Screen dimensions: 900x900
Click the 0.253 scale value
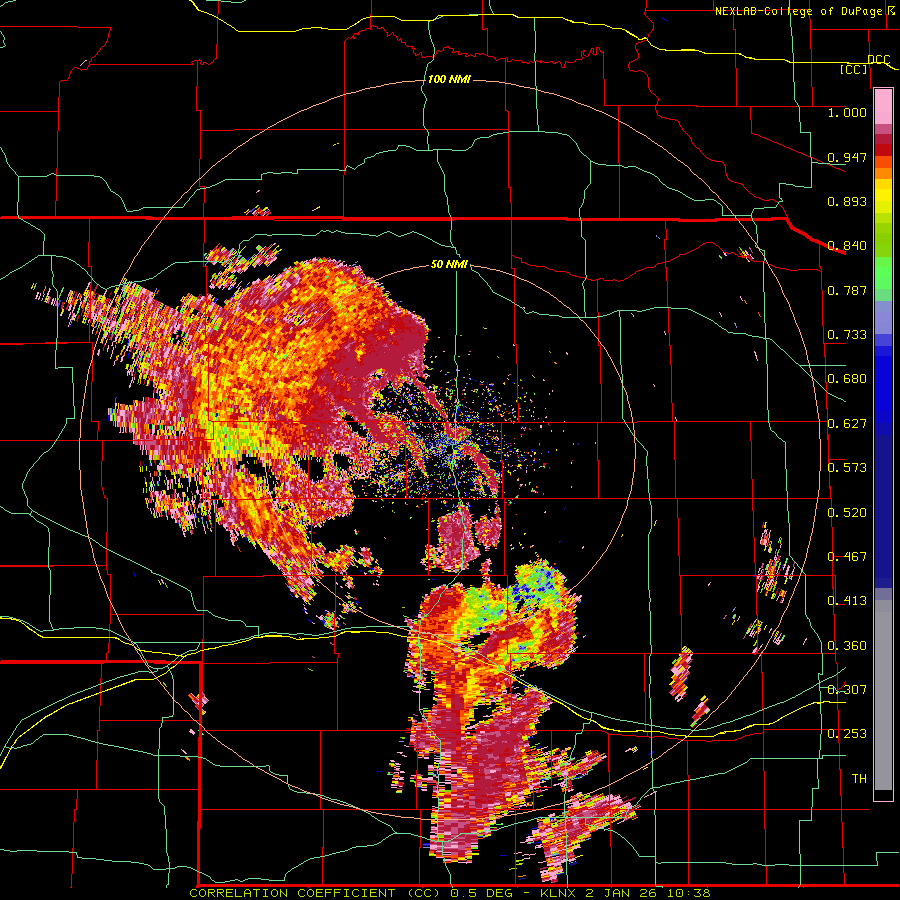pos(847,734)
